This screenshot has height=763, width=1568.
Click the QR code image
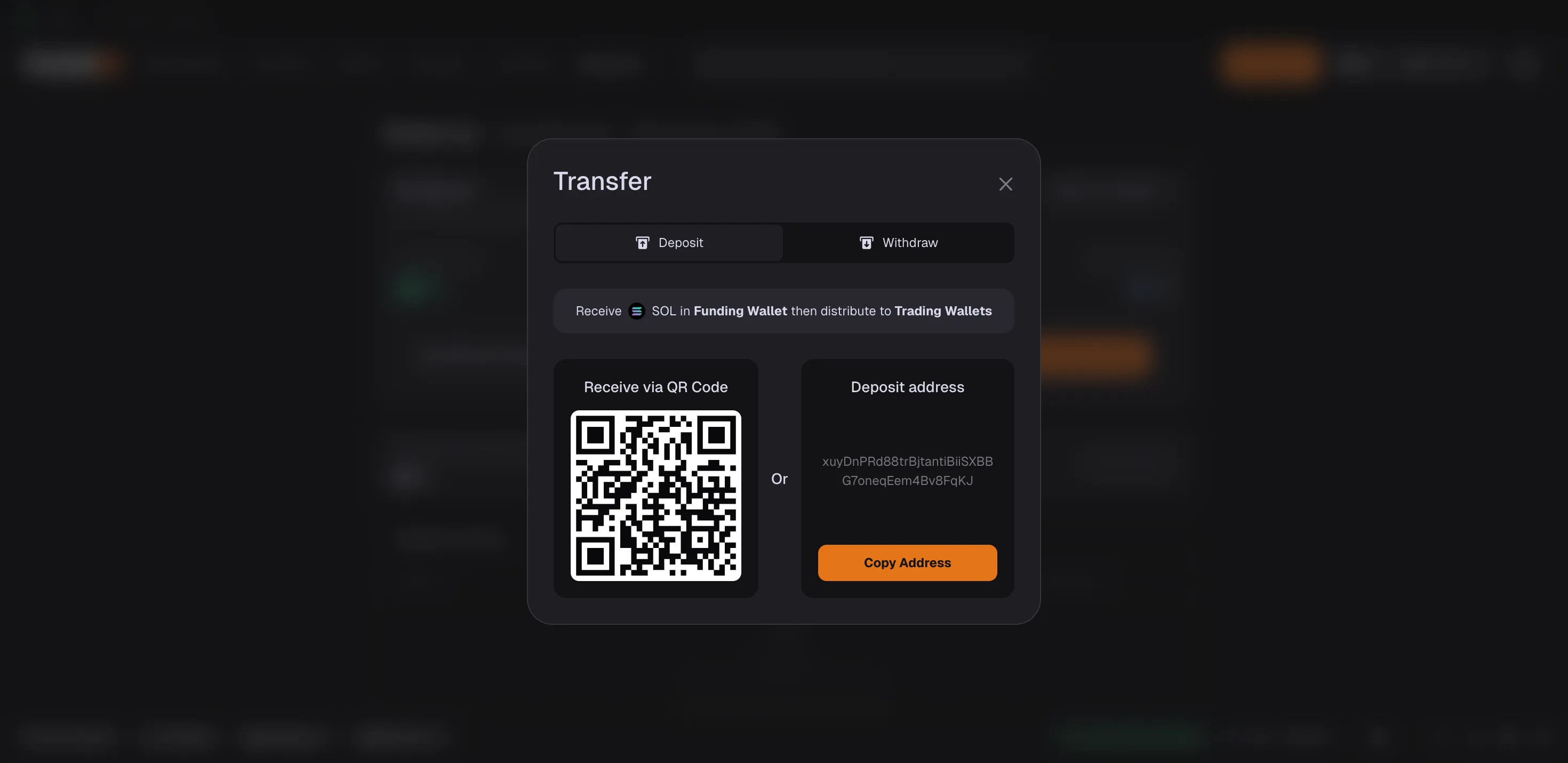pos(655,496)
